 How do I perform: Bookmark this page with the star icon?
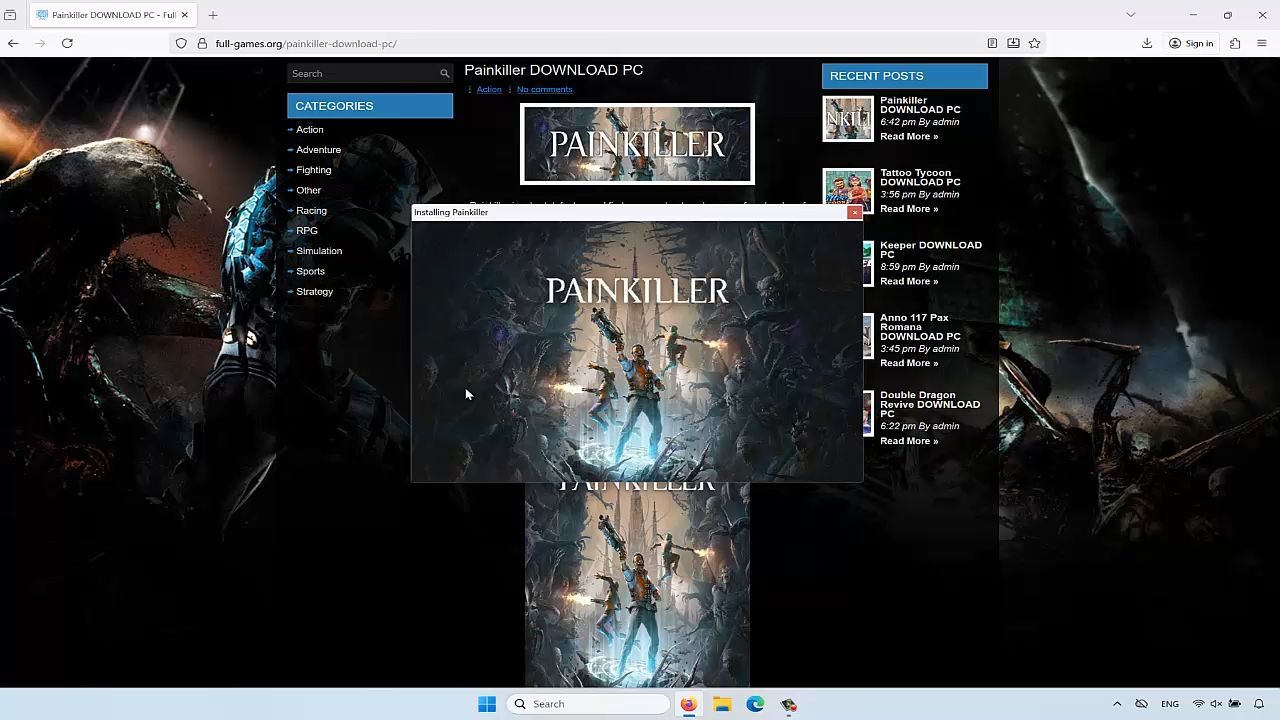pyautogui.click(x=1034, y=43)
